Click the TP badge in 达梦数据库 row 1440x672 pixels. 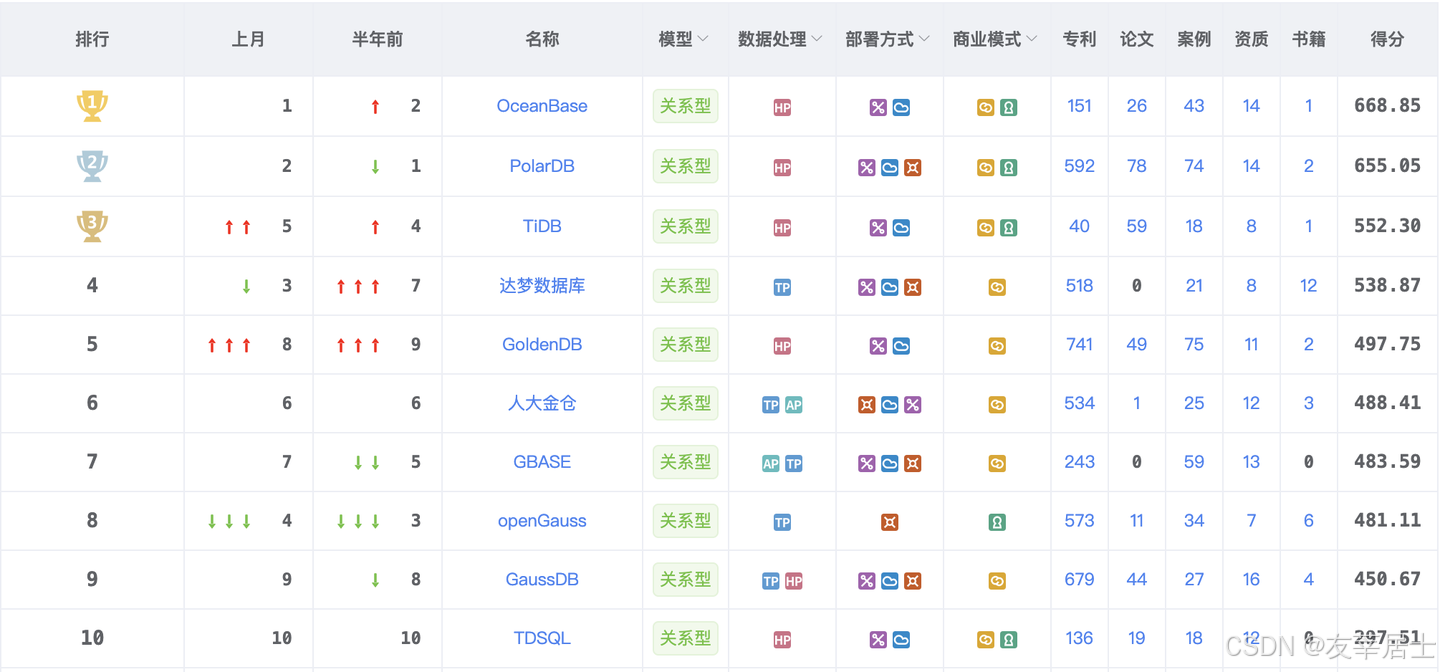(x=782, y=287)
